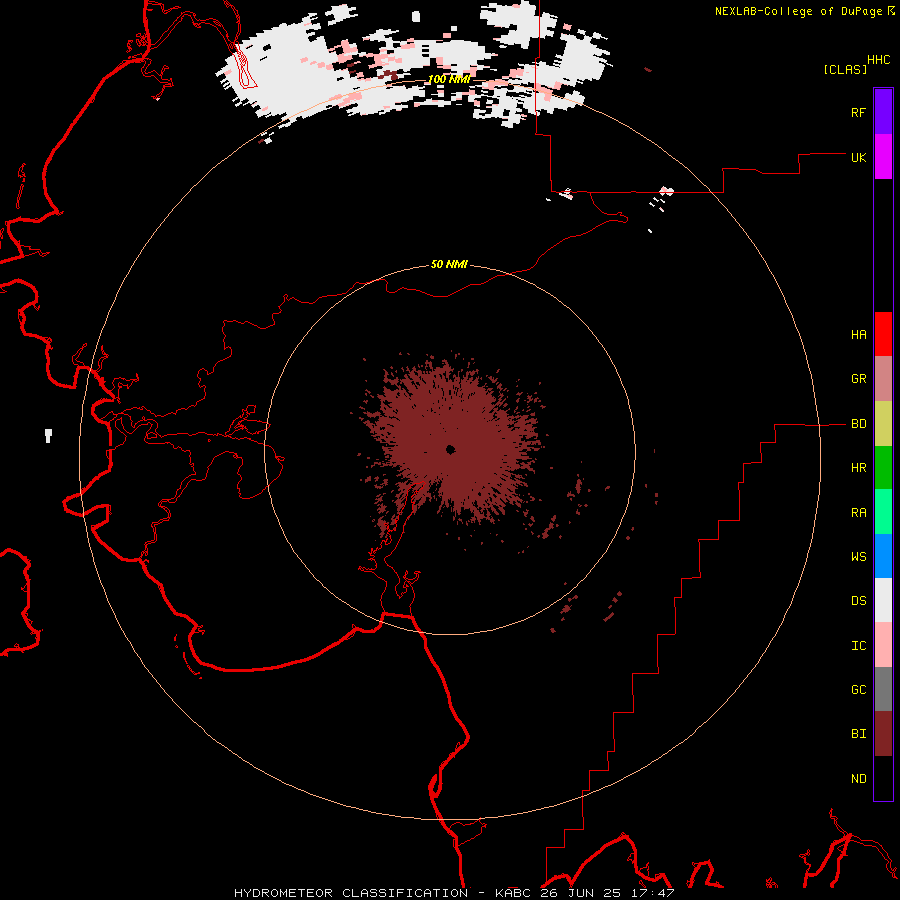The image size is (900, 900).
Task: Click the NEXLAB-College of DuPage credit text
Action: [798, 11]
